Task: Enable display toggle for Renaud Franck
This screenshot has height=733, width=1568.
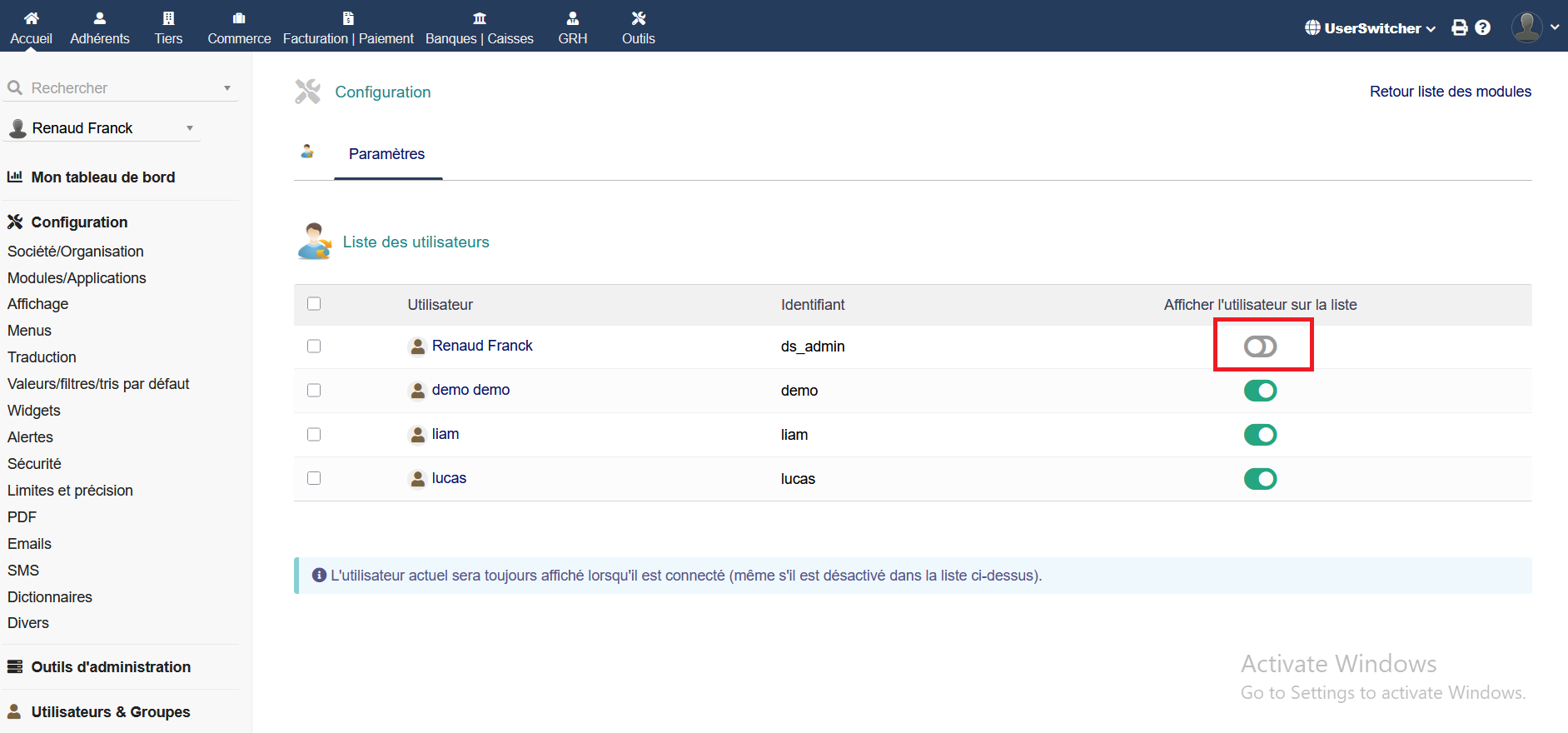Action: (1260, 347)
